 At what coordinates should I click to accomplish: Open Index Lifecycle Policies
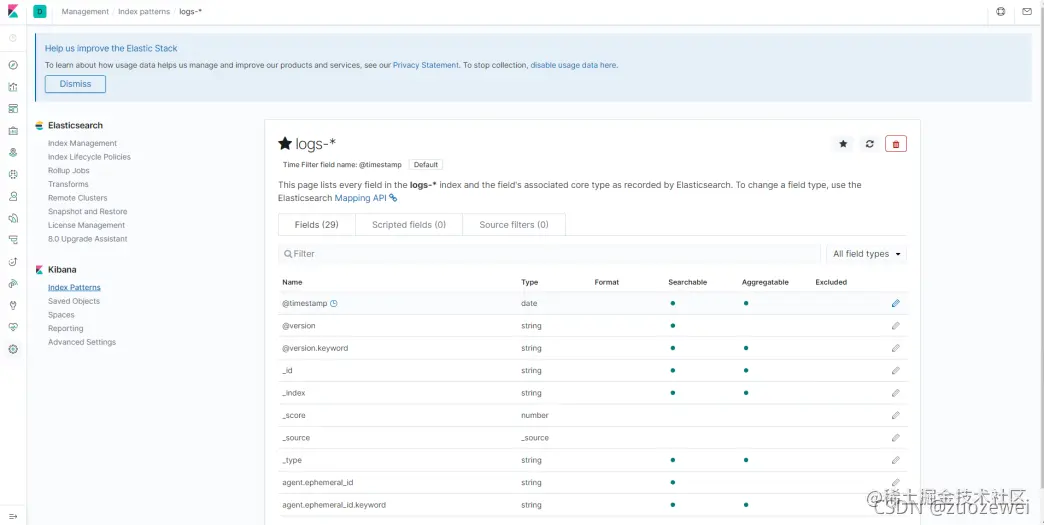click(89, 157)
